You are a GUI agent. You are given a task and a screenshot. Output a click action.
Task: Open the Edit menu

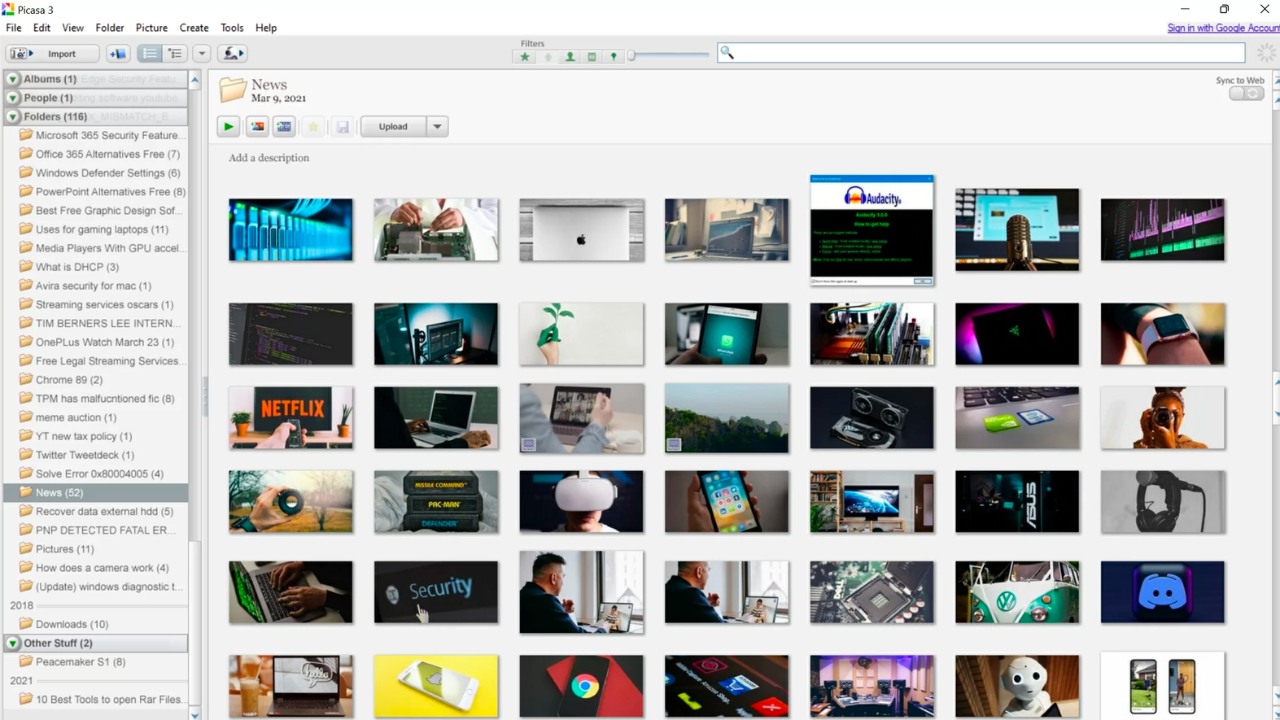point(42,28)
